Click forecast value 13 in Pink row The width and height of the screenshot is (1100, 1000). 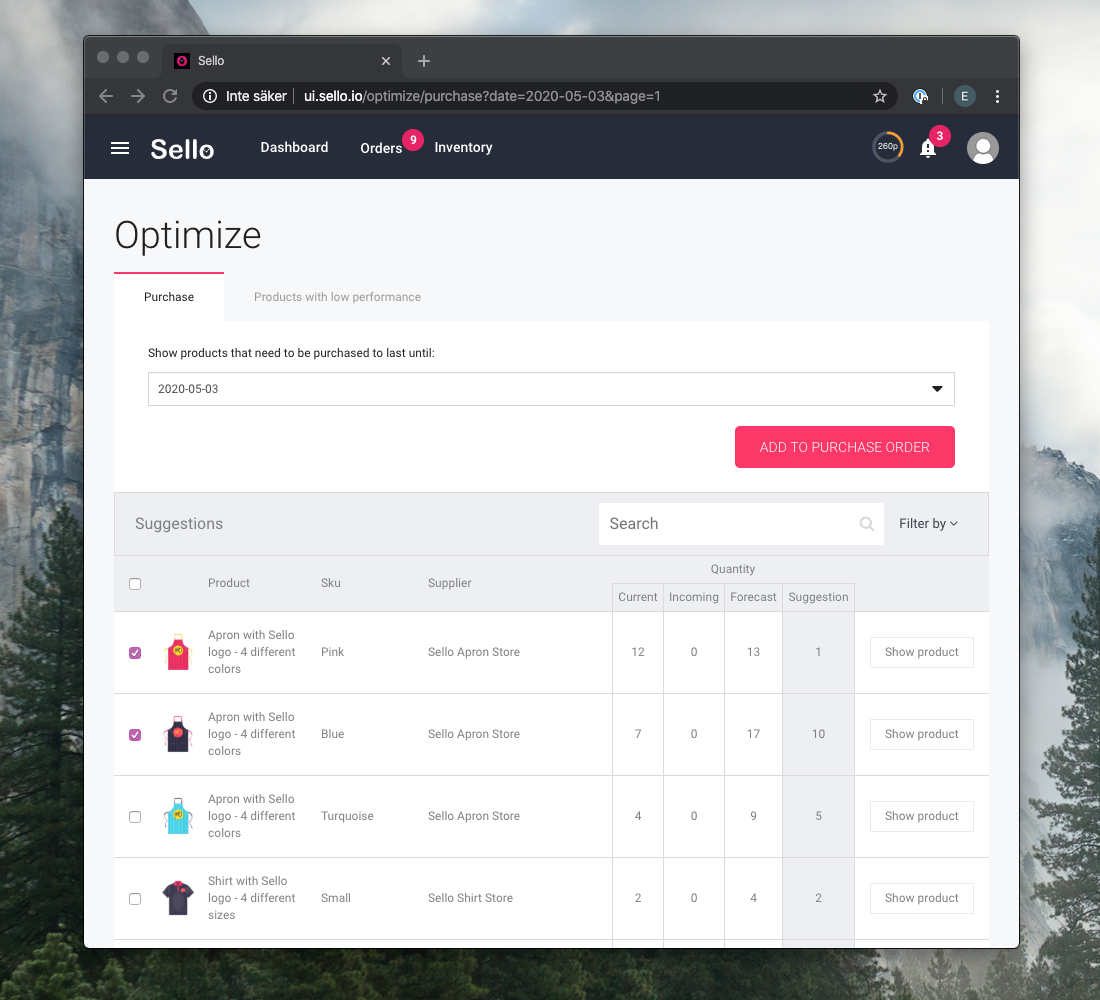753,652
